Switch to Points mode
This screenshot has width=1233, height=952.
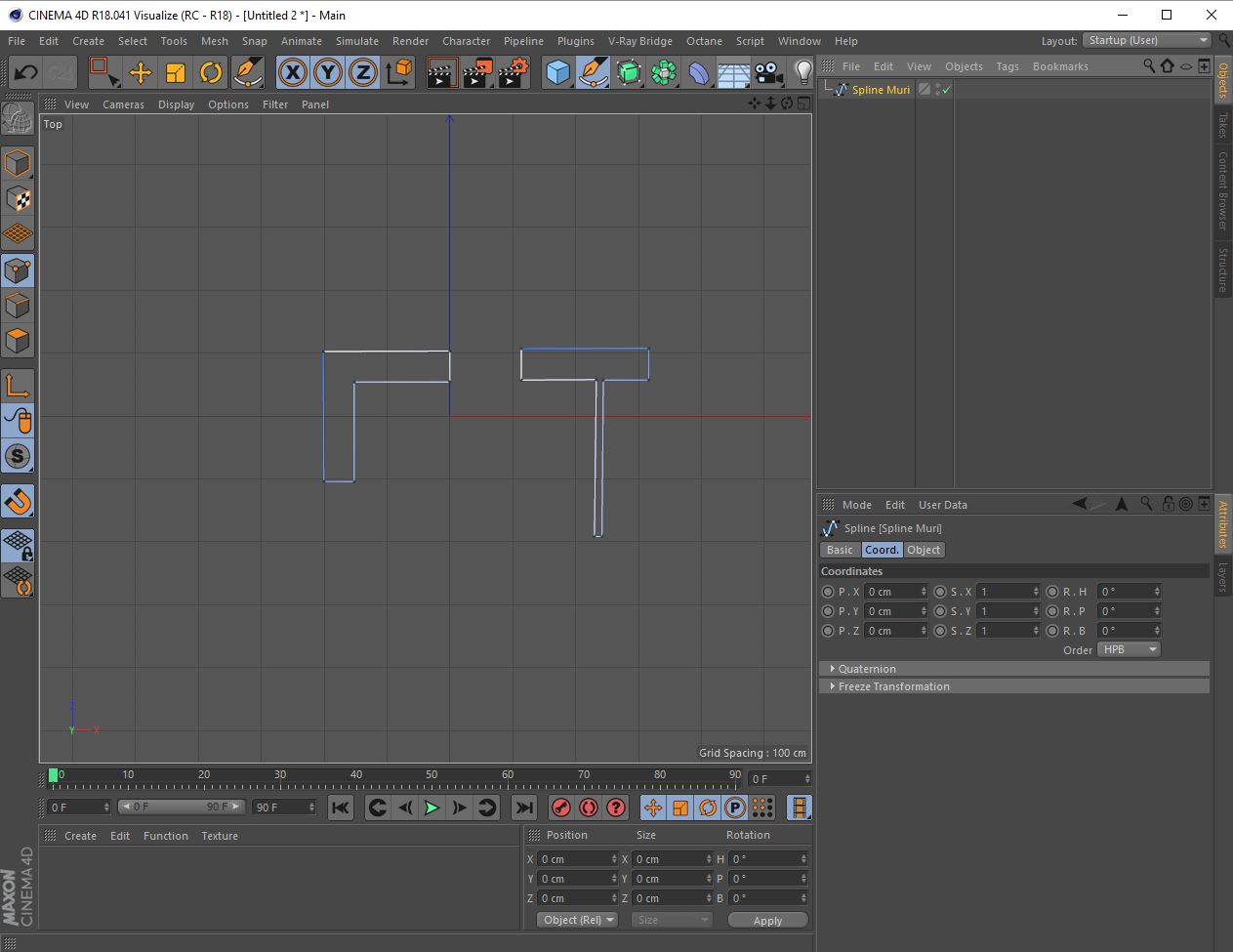click(18, 270)
